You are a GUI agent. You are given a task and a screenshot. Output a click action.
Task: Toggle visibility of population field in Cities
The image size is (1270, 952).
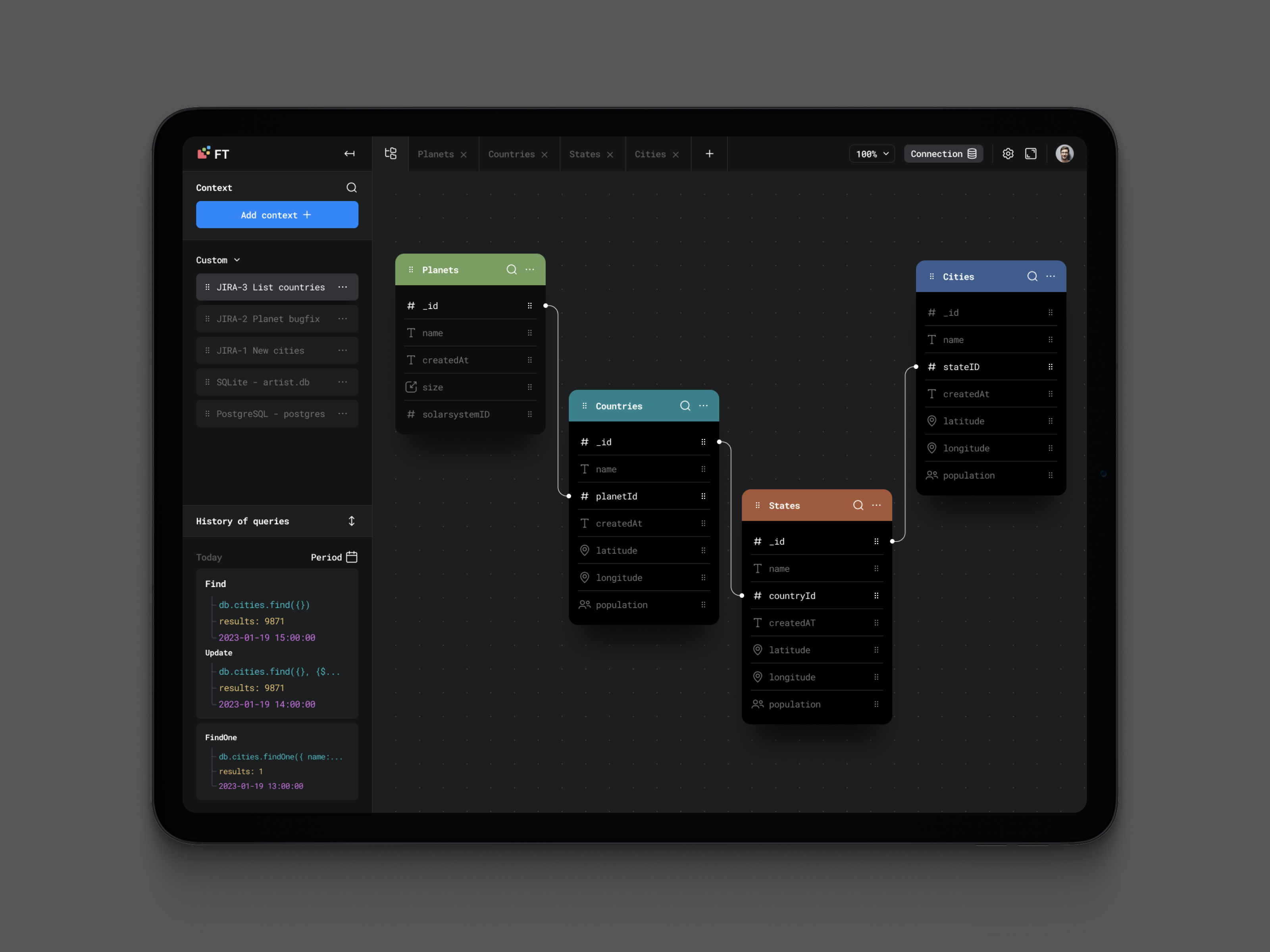tap(1050, 475)
